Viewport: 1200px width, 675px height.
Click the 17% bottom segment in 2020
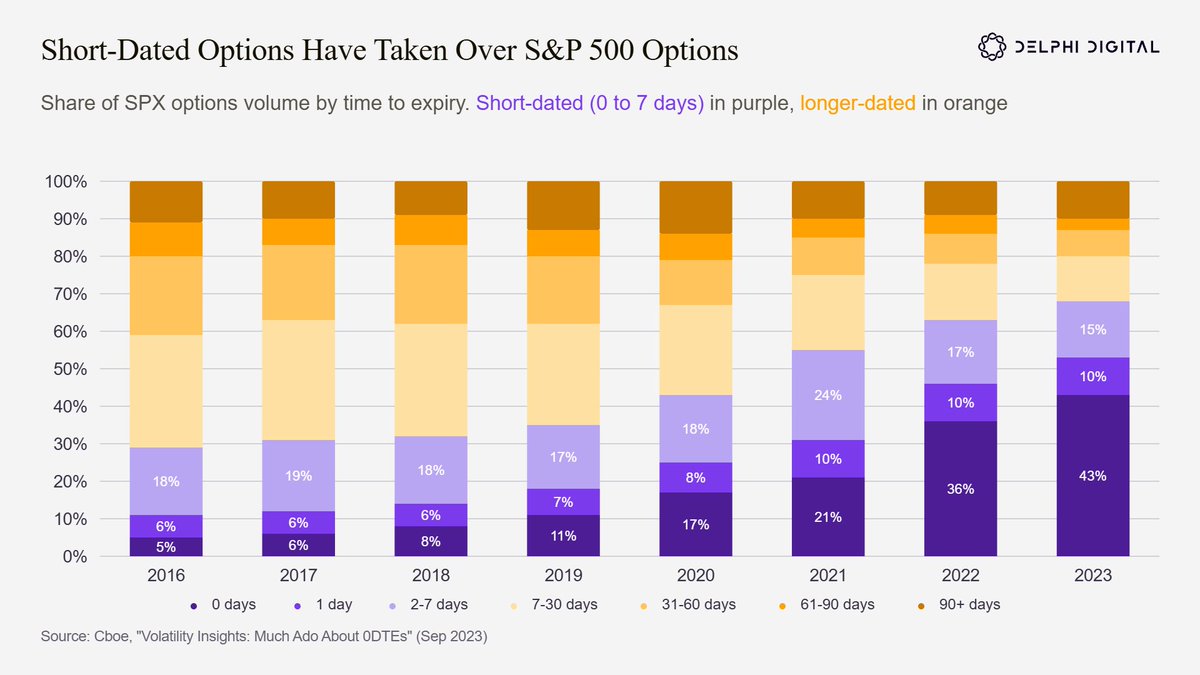[x=696, y=525]
